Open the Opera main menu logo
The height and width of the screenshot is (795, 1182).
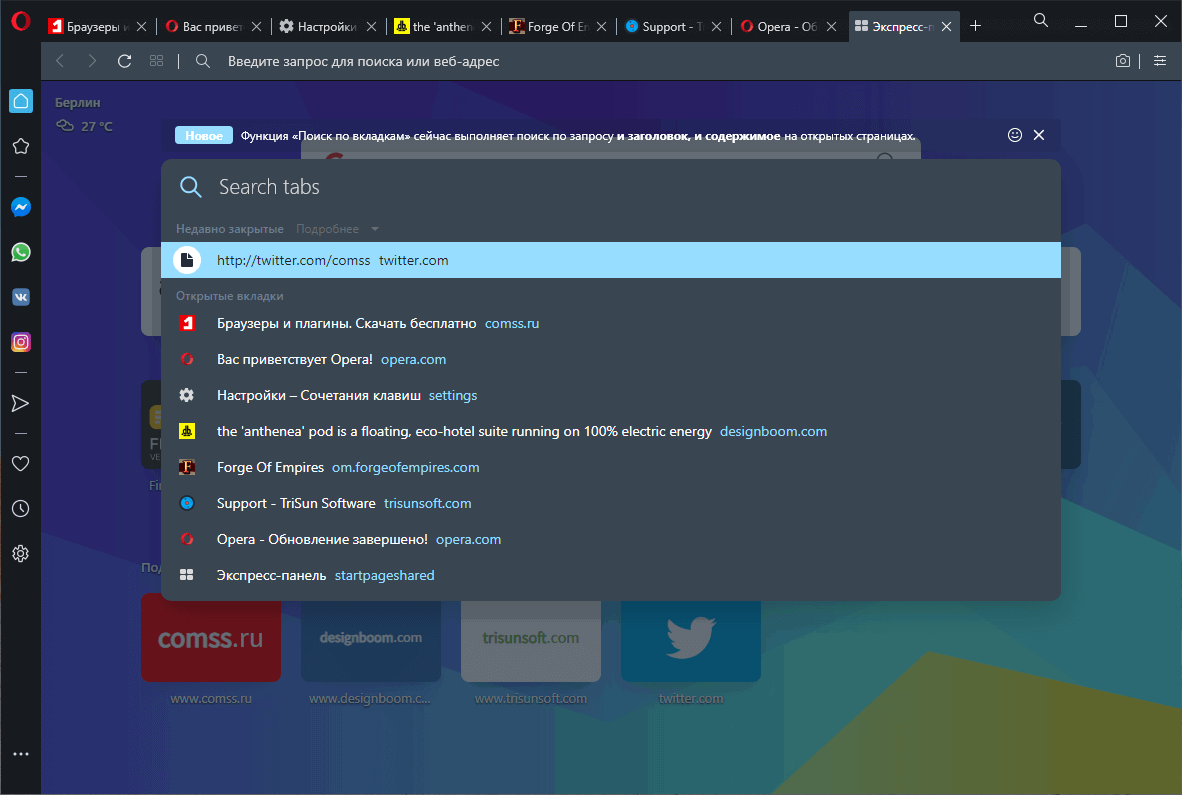[x=20, y=21]
